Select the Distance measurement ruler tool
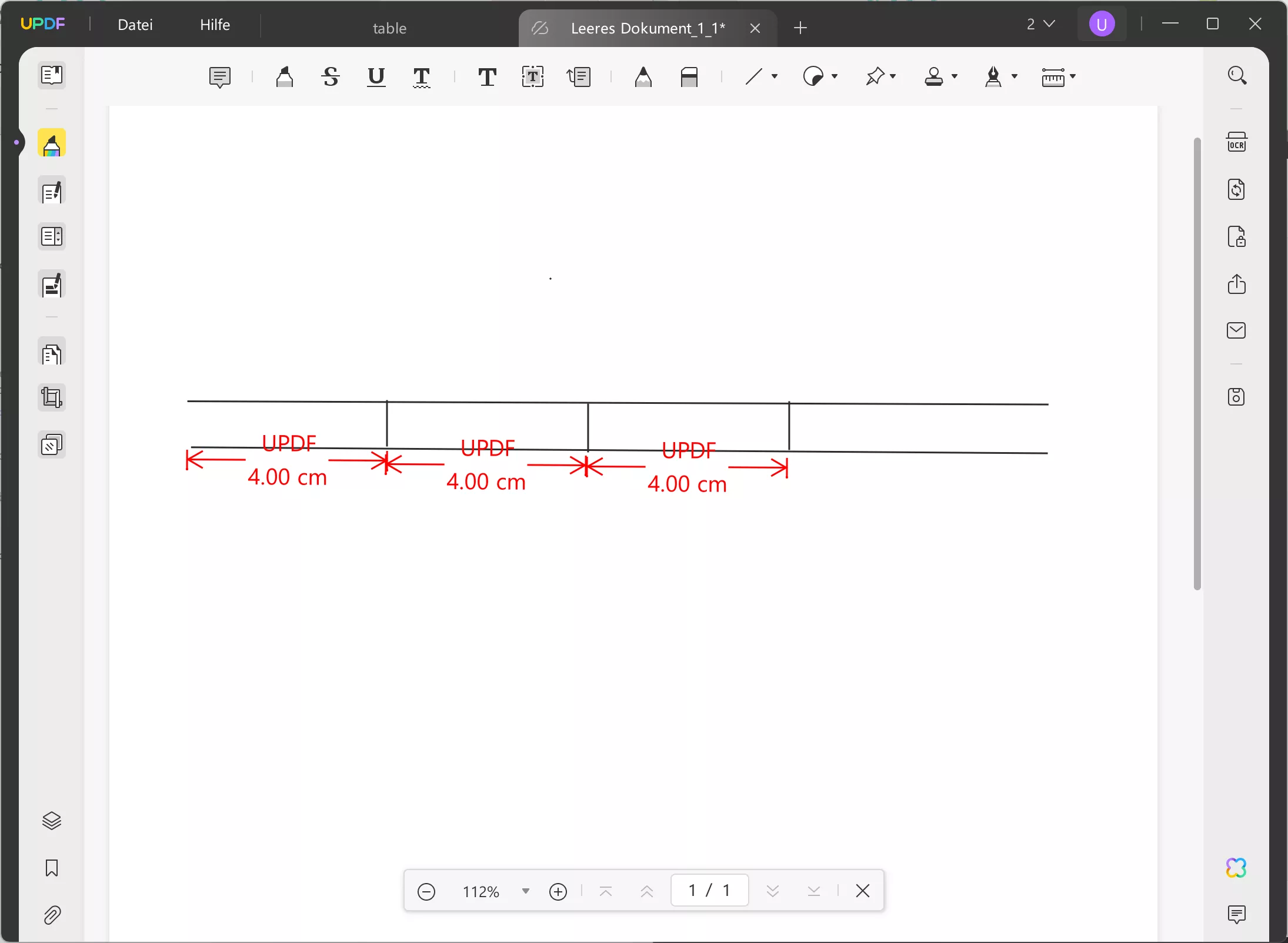 (1053, 77)
